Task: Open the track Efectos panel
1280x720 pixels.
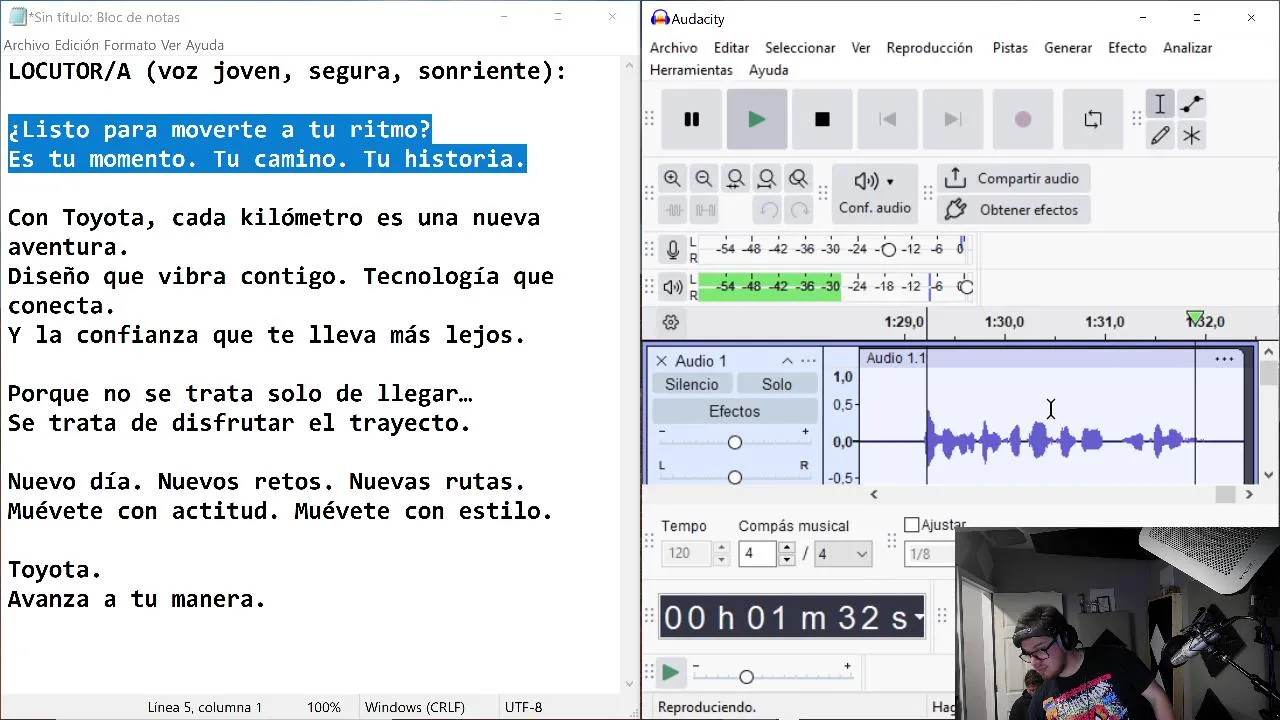Action: click(735, 411)
